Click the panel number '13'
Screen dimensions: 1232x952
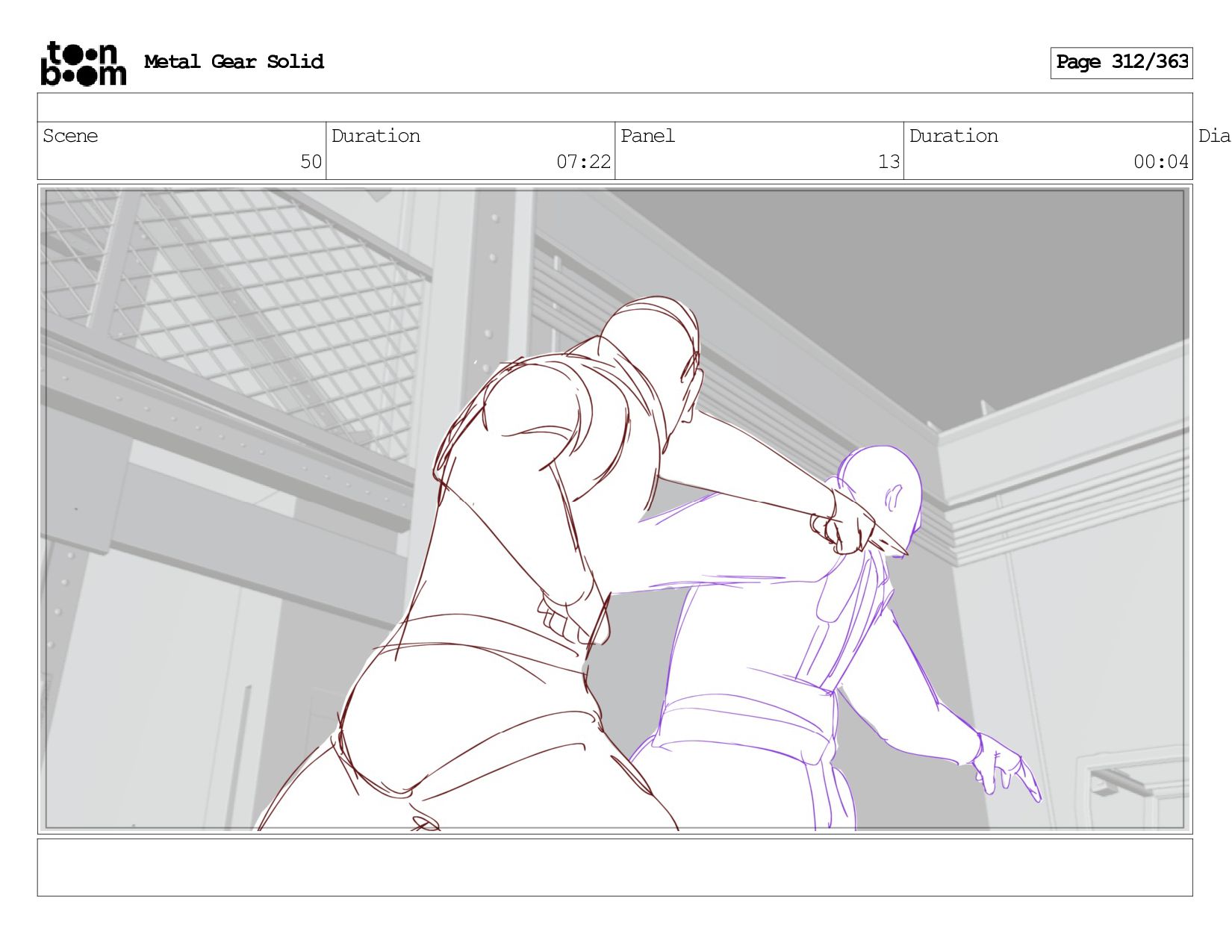pos(889,162)
